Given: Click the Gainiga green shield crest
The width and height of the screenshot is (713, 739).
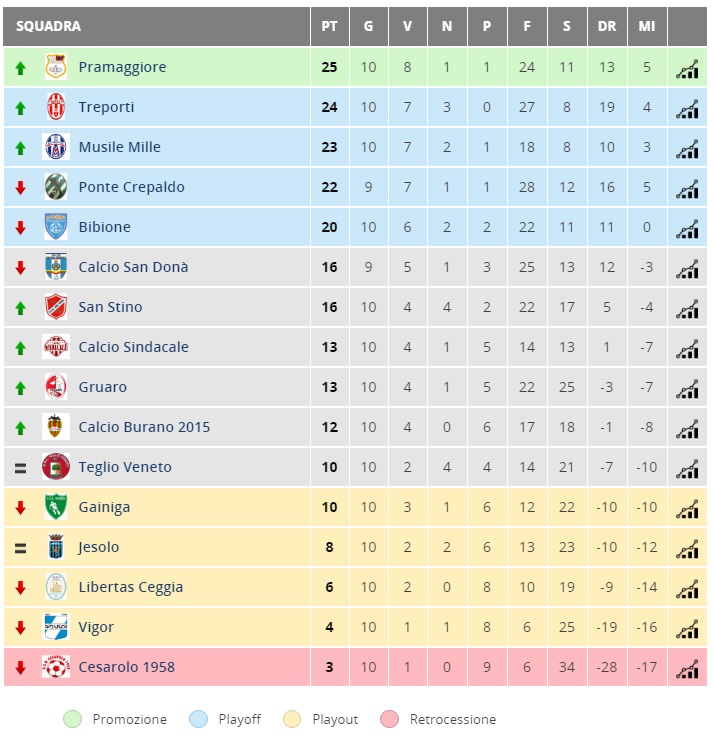Looking at the screenshot, I should (x=56, y=507).
